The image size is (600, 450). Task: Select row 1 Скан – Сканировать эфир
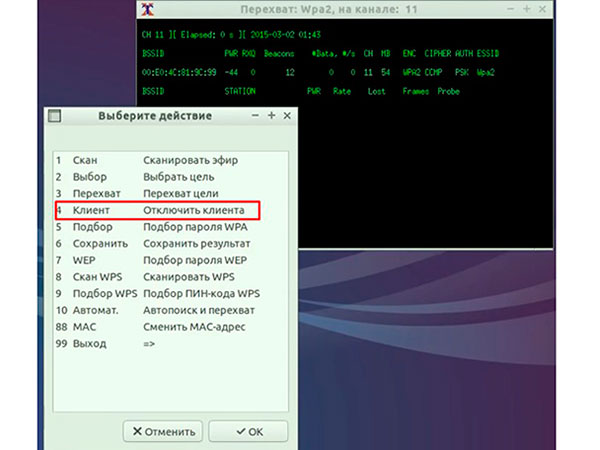point(171,160)
